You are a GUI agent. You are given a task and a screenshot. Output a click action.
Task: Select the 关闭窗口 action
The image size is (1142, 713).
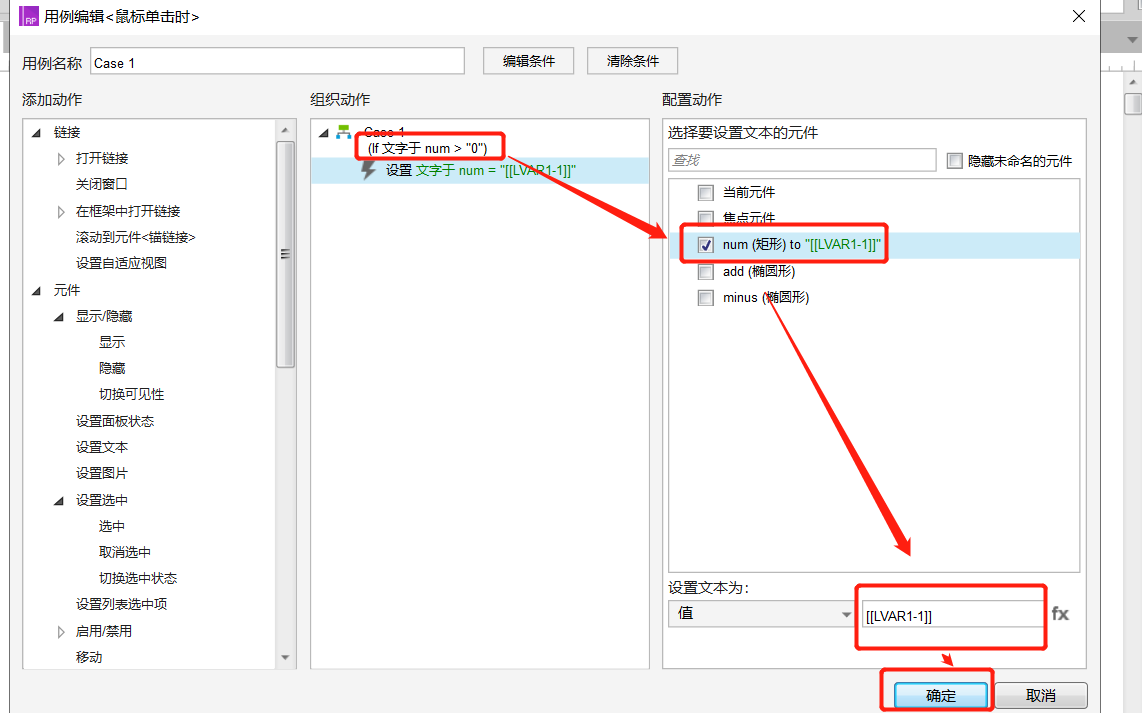tap(101, 184)
